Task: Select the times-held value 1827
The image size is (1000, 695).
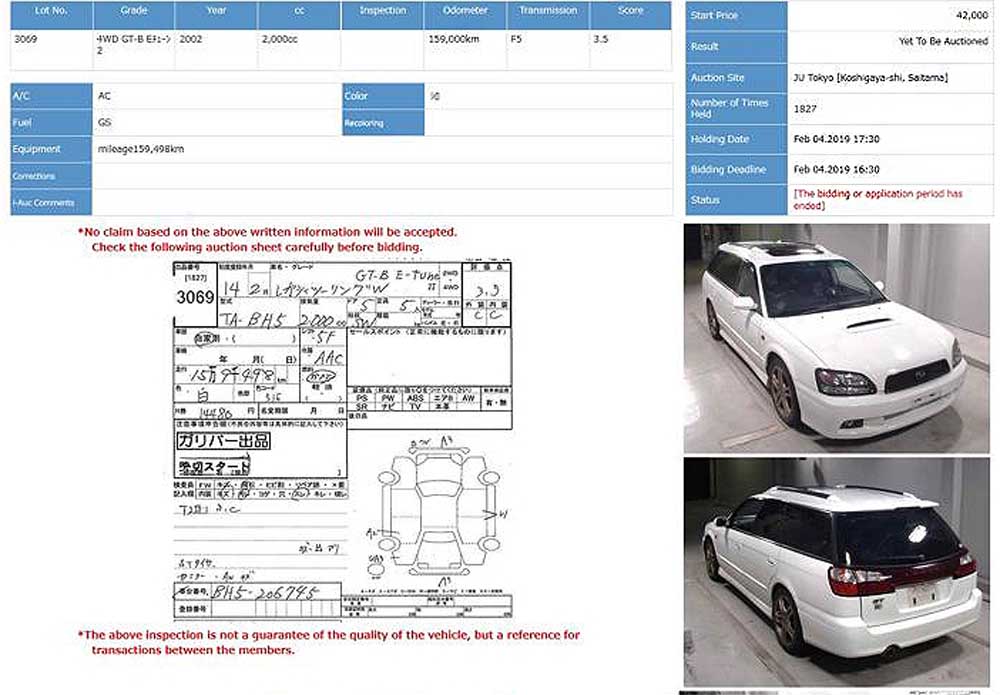Action: (805, 109)
